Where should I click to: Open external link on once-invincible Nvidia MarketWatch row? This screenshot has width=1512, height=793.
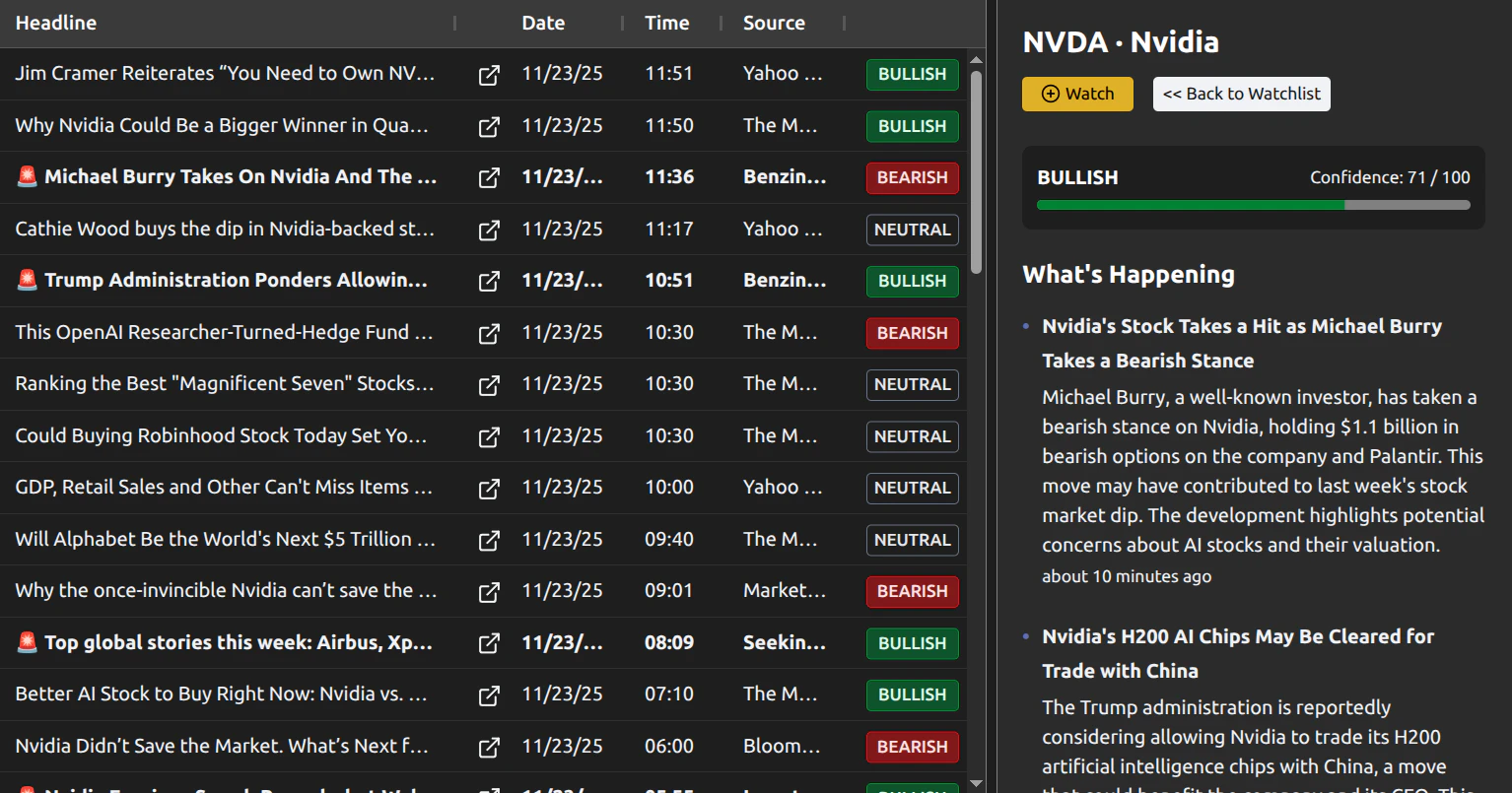tap(488, 592)
